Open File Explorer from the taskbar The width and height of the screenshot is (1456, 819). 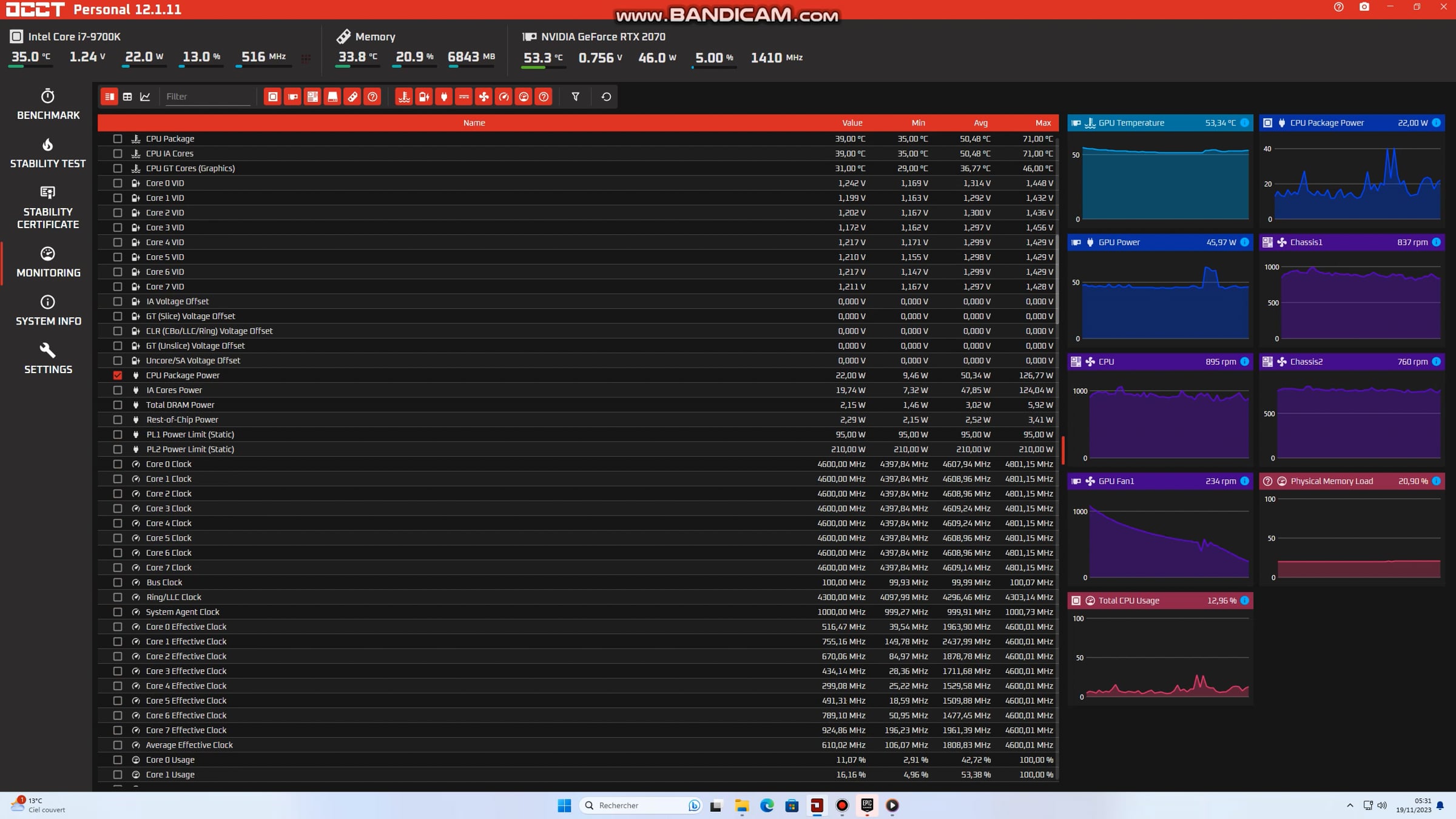click(742, 805)
